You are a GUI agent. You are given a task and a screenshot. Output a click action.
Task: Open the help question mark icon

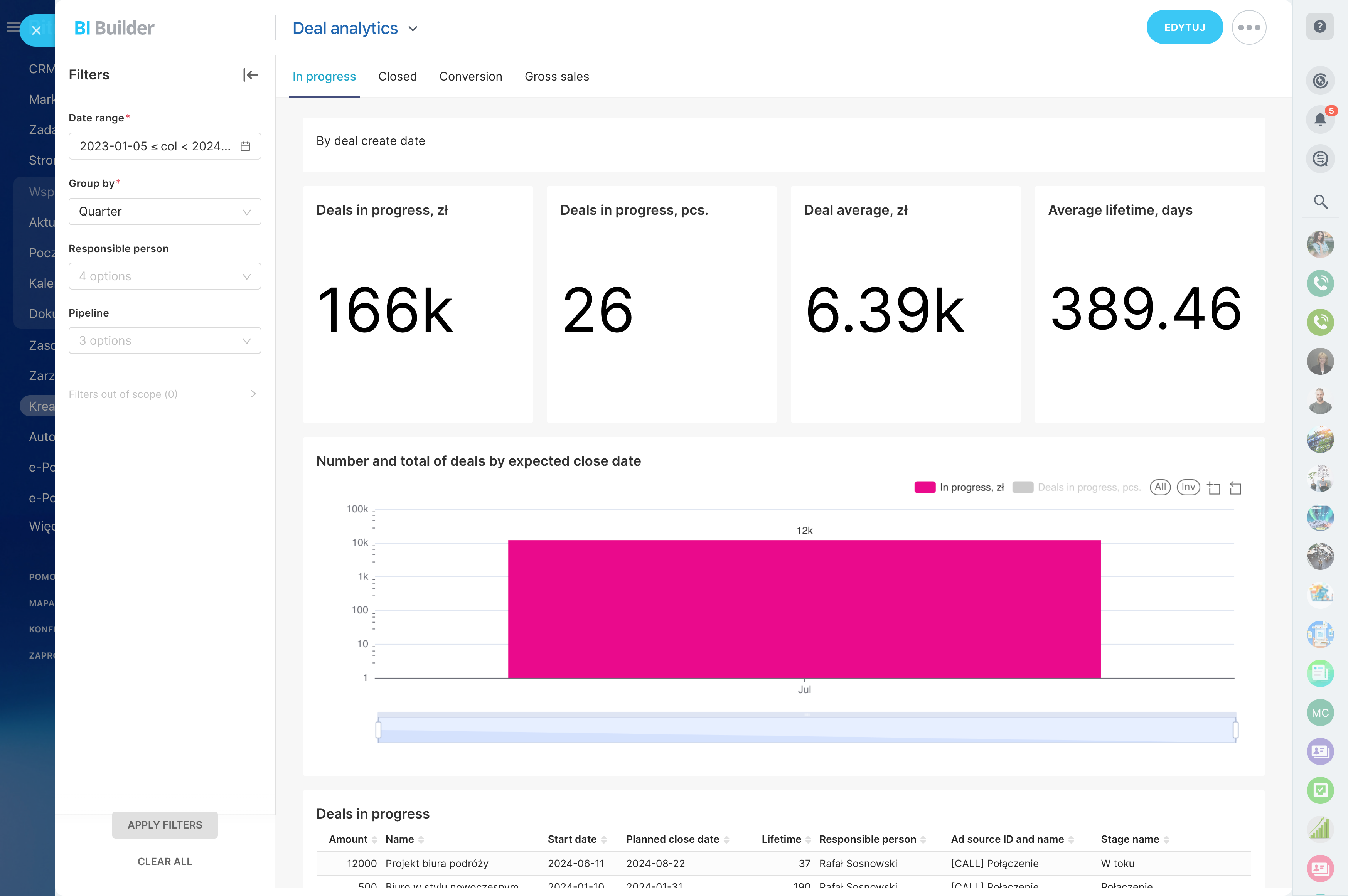pos(1319,26)
